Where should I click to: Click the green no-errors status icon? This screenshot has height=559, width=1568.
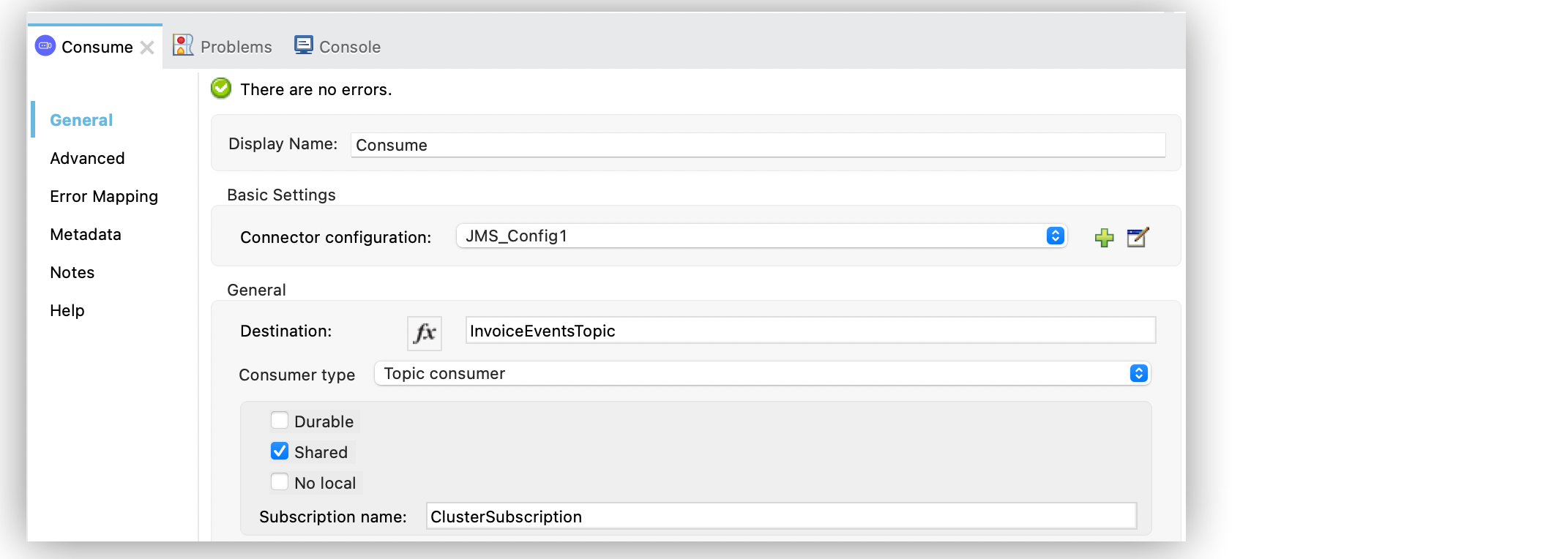click(x=220, y=89)
